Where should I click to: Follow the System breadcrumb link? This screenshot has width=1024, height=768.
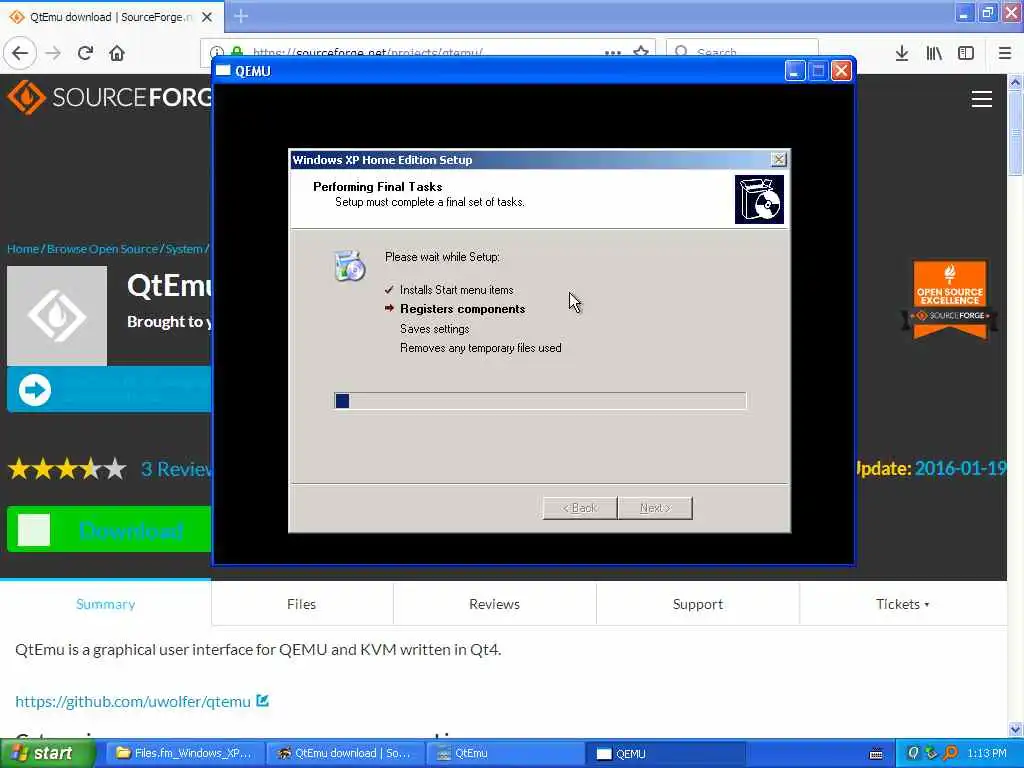(184, 249)
